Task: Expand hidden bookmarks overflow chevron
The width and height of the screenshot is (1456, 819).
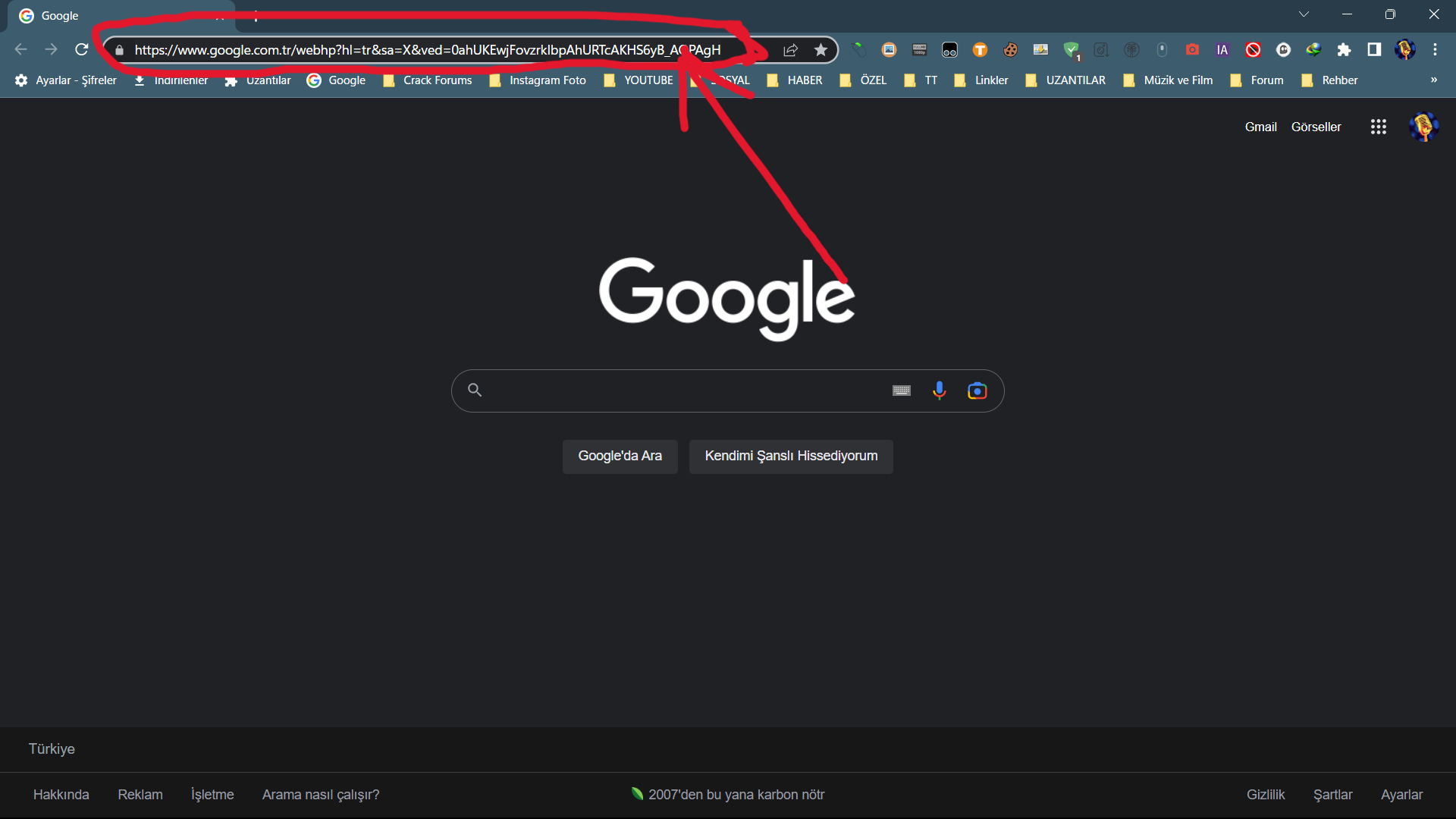Action: click(x=1433, y=80)
